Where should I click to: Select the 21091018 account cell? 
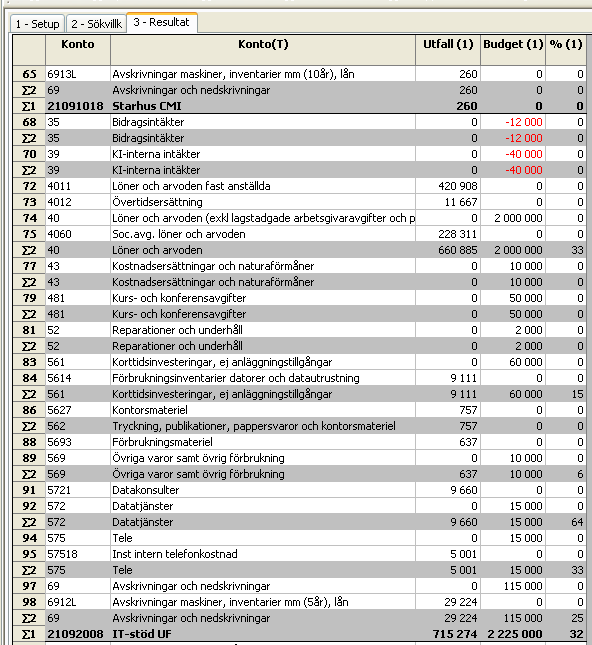tap(78, 106)
